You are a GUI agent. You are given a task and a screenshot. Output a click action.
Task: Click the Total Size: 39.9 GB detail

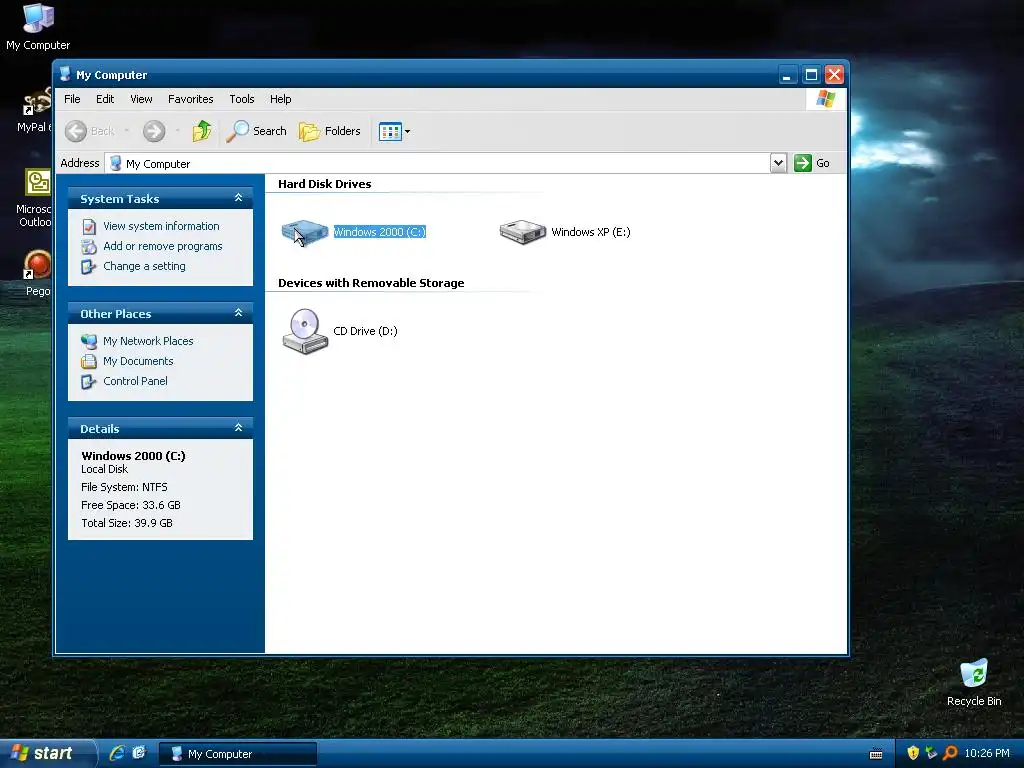(127, 523)
